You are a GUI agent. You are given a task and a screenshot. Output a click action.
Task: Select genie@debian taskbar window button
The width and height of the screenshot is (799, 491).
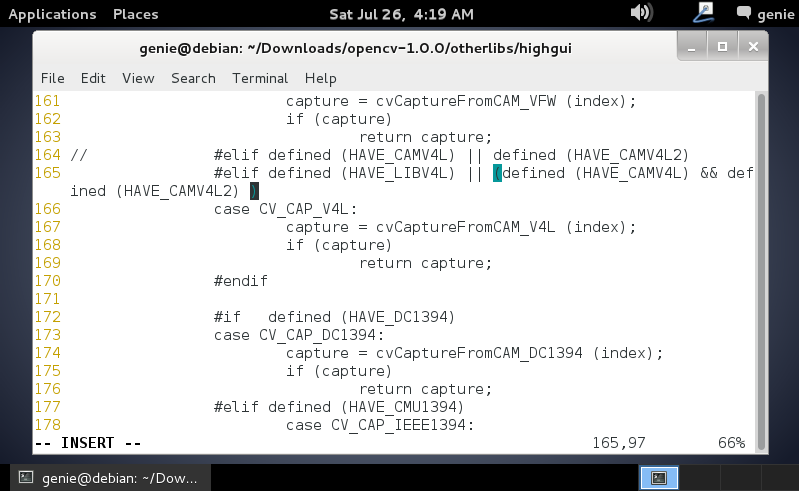(x=110, y=478)
